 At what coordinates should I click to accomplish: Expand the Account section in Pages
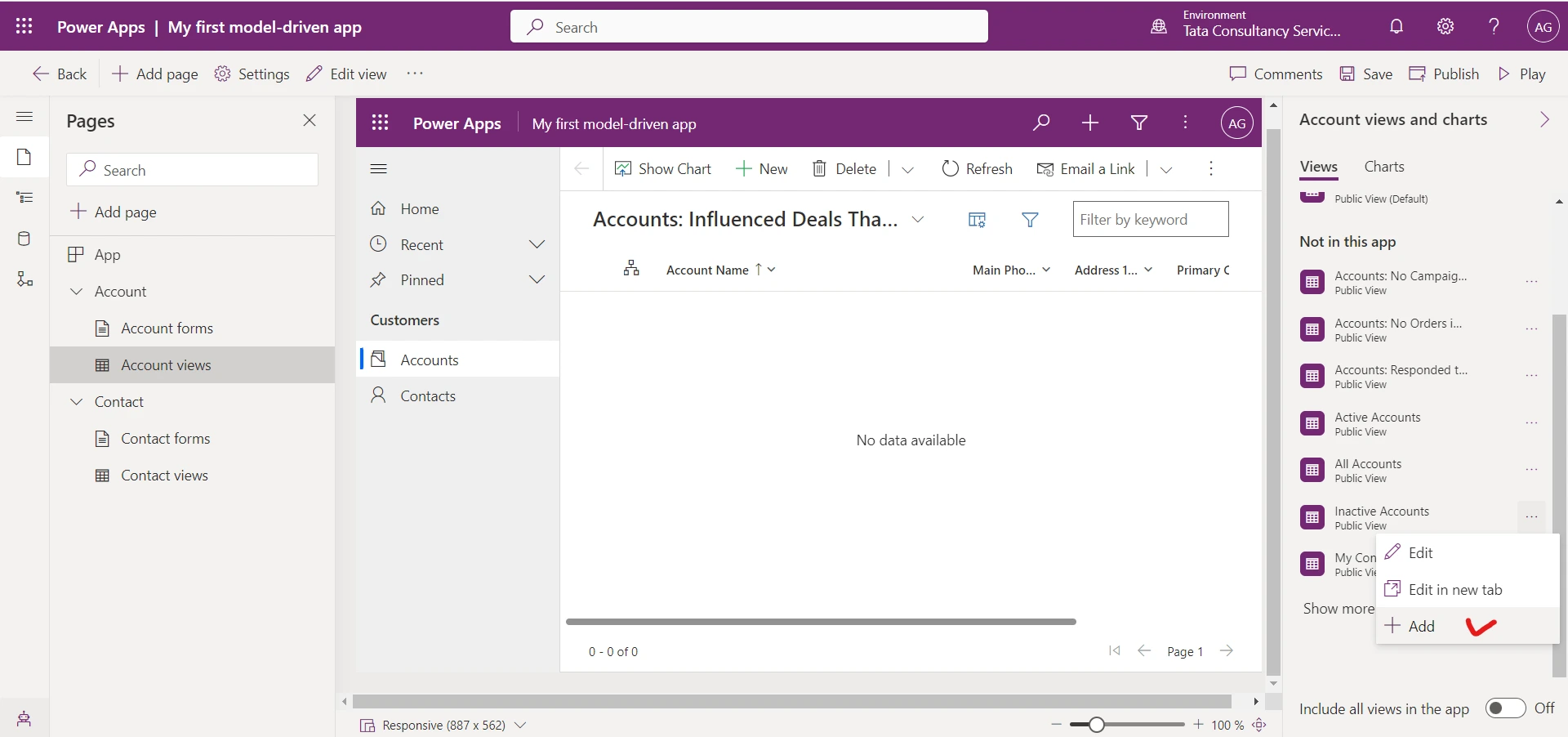coord(77,291)
